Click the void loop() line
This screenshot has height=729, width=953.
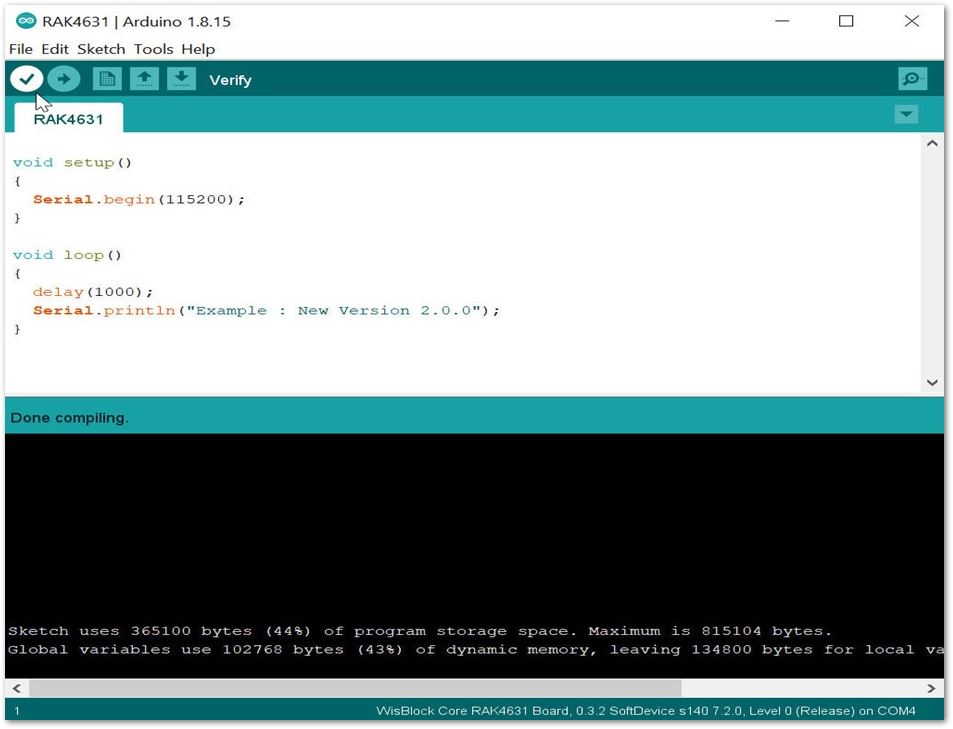[x=67, y=255]
